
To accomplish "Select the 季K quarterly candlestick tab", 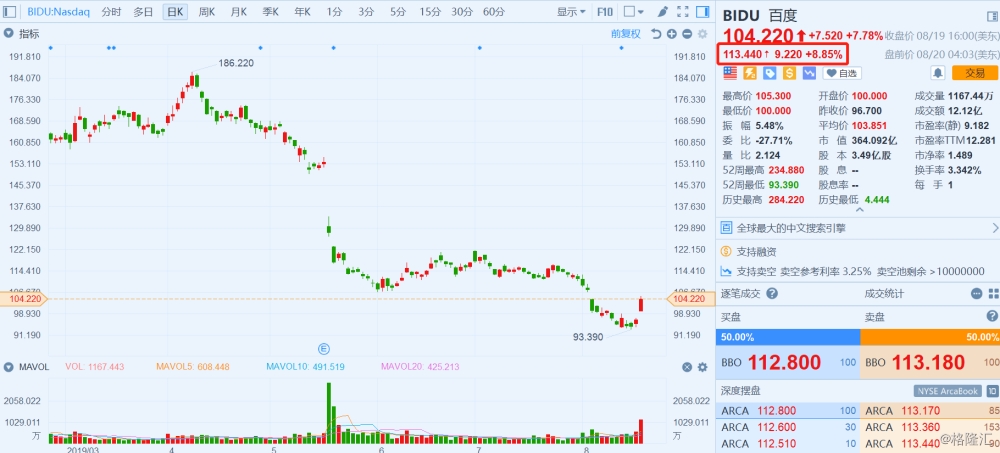I will point(270,11).
